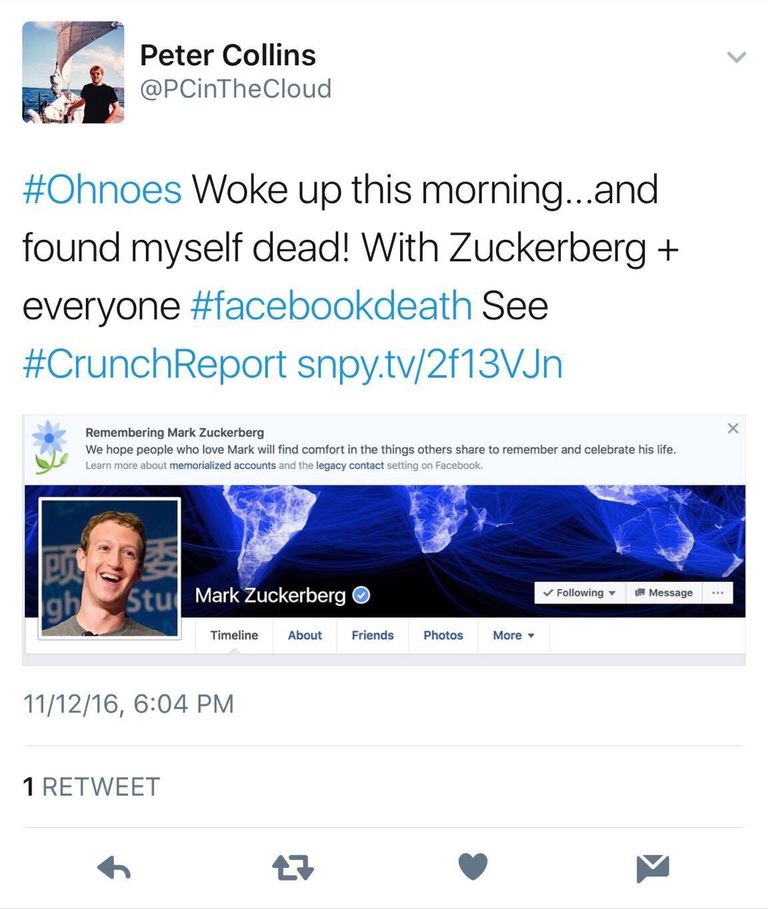
Task: Open the Friends tab
Action: [372, 635]
